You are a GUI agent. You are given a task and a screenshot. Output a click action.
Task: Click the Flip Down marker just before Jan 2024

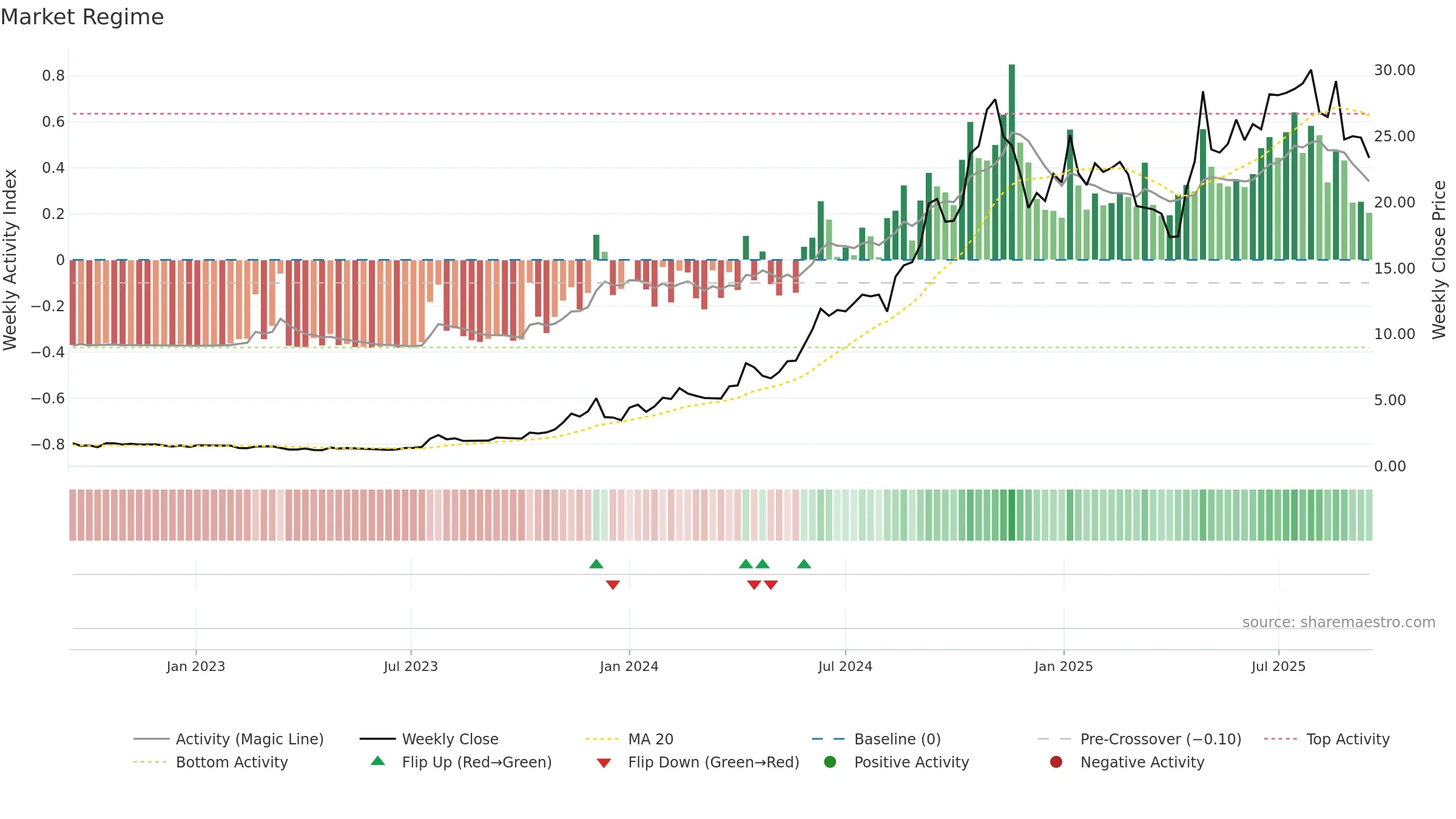(613, 585)
